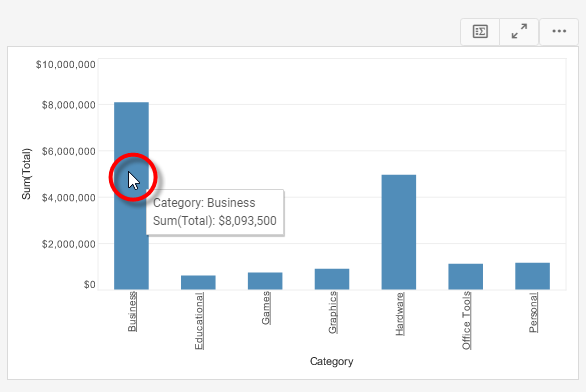Click tooltip text Sum(Total): $8,093,500

pyautogui.click(x=215, y=220)
